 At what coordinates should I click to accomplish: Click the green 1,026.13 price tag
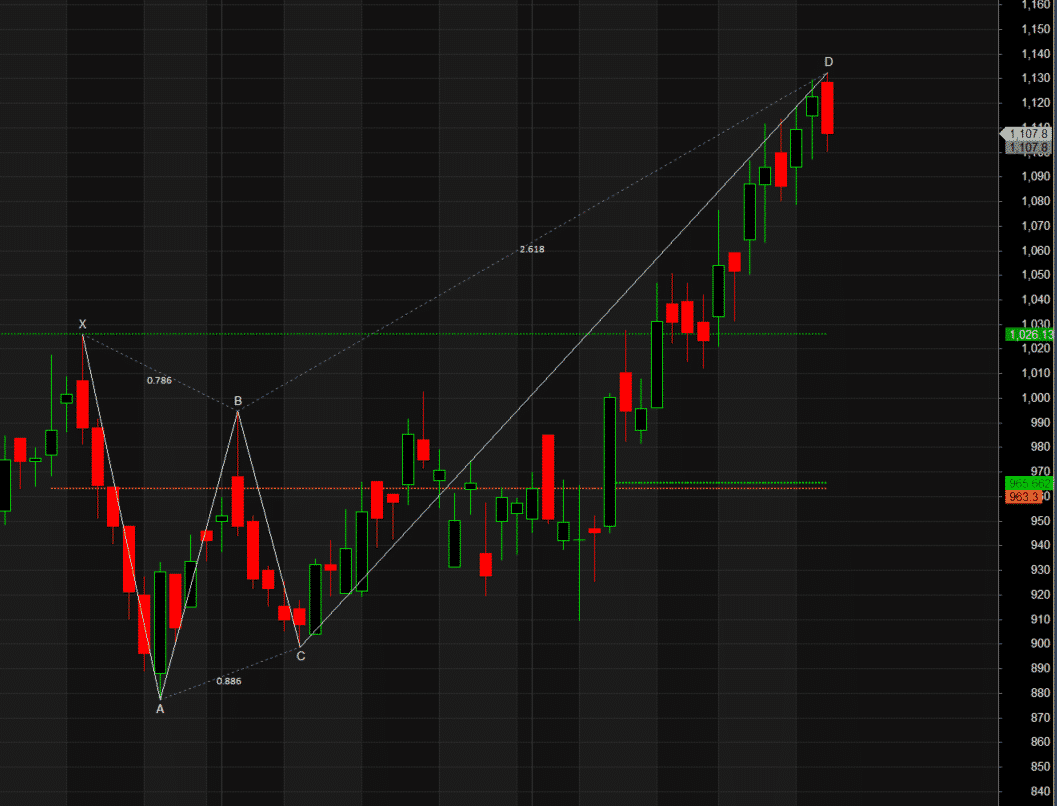(x=1029, y=335)
